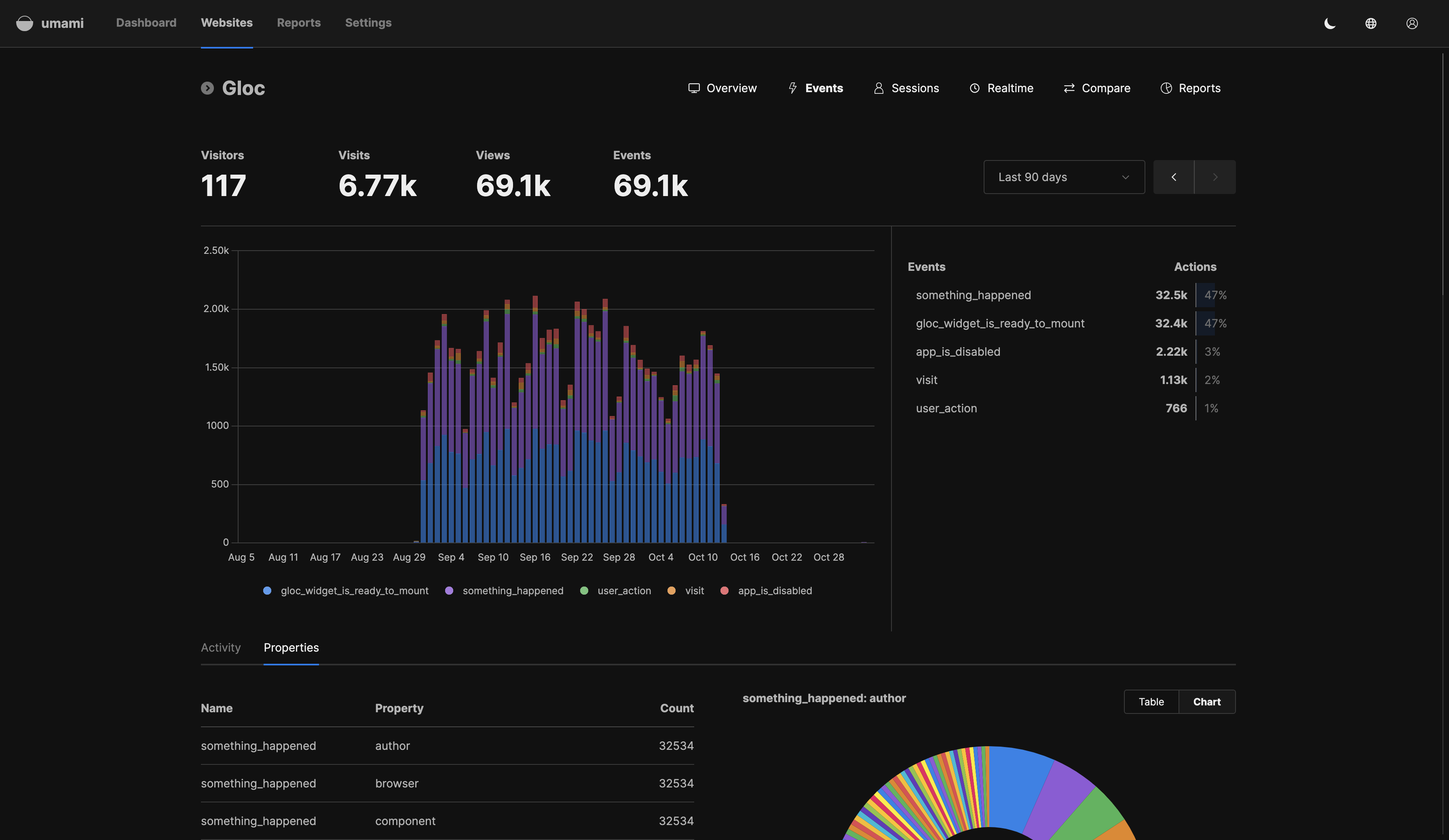Click the umami logo icon

pos(24,23)
